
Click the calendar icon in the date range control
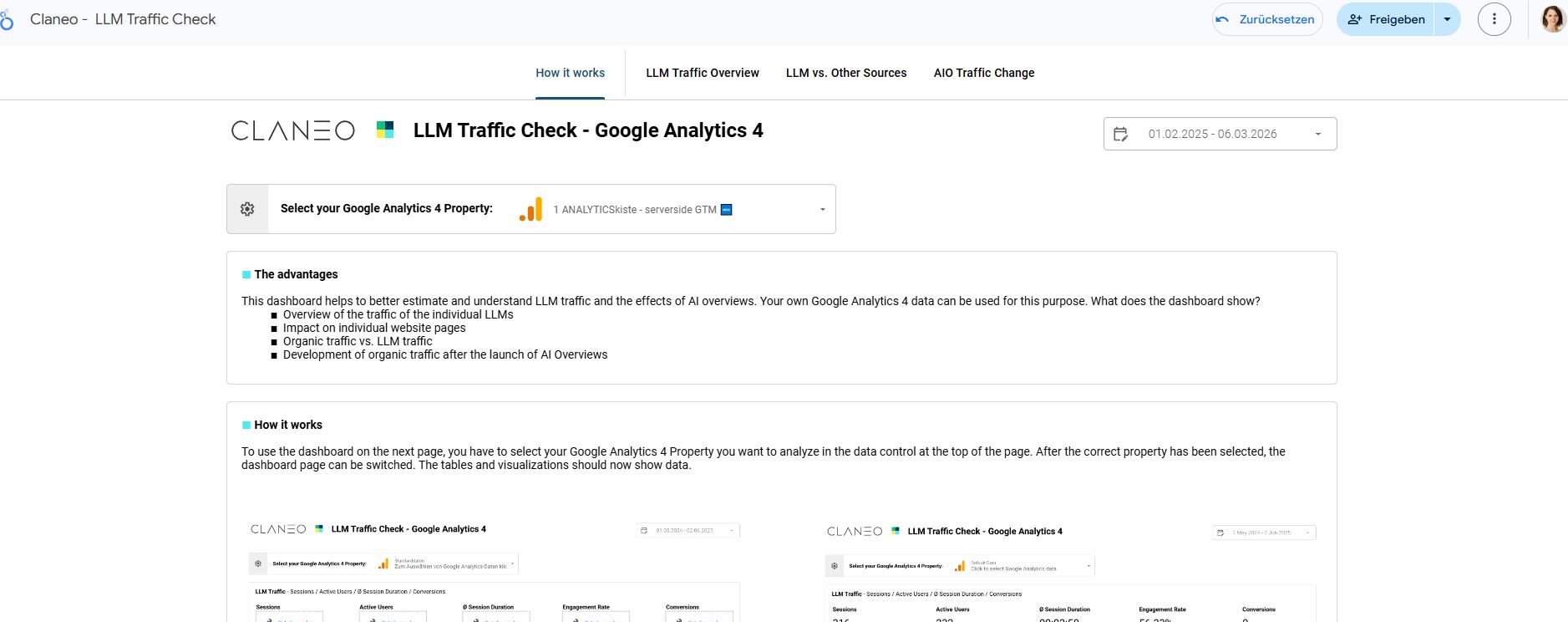click(x=1121, y=133)
